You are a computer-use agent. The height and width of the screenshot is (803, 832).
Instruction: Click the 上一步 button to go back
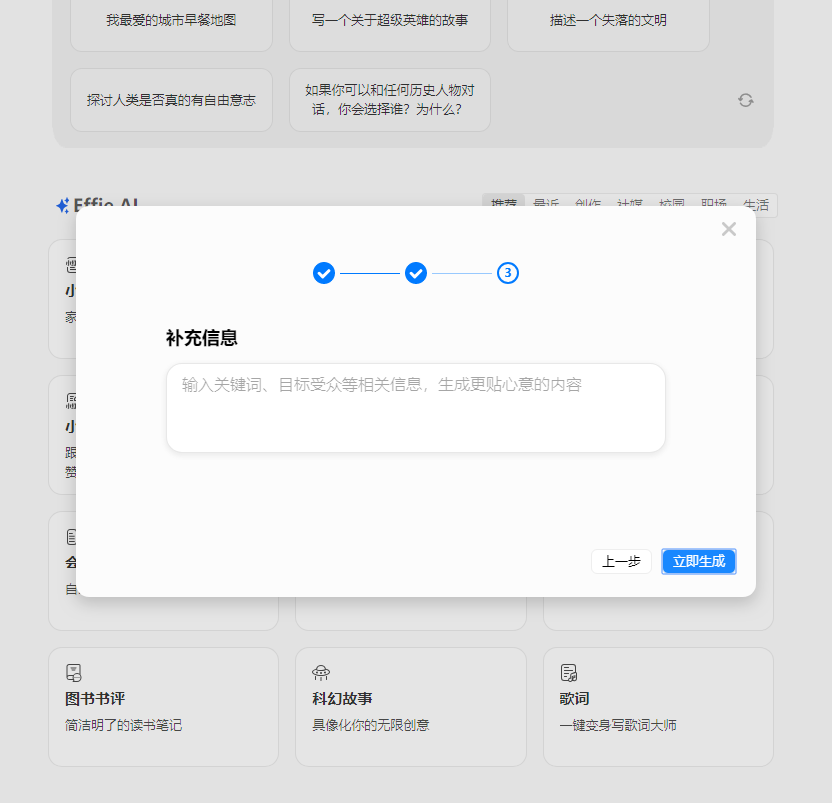pyautogui.click(x=621, y=561)
